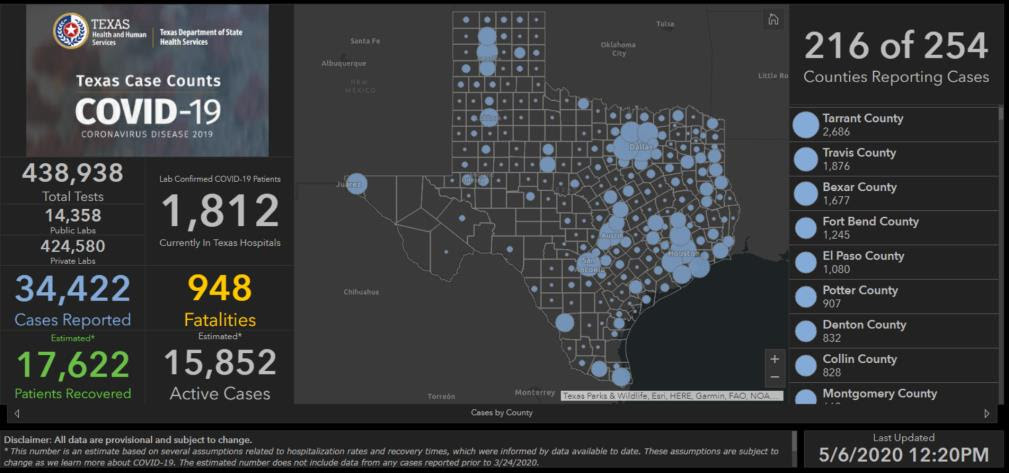
Task: Click the blue circle beside Tarrant County
Action: 805,125
